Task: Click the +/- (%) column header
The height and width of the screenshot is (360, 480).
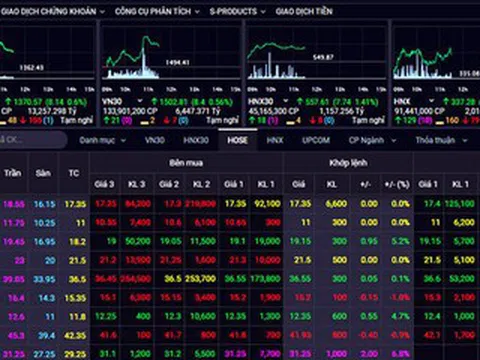Action: [x=397, y=184]
